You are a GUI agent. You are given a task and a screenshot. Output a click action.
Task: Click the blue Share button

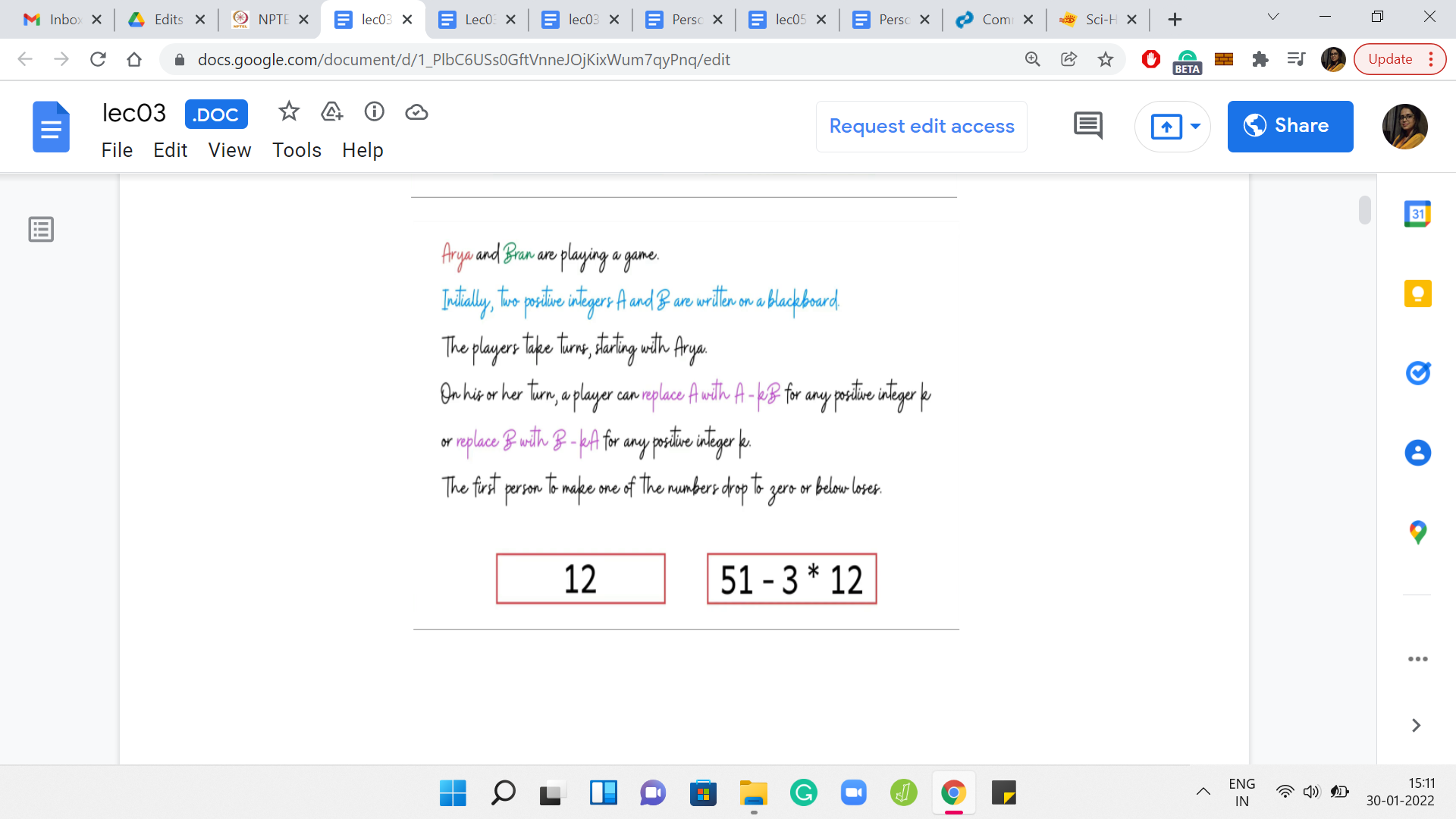pyautogui.click(x=1290, y=126)
